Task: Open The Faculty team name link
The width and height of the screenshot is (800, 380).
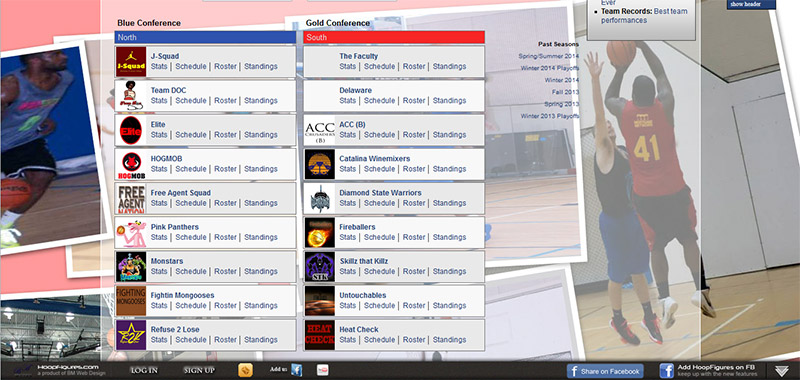Action: pos(359,56)
